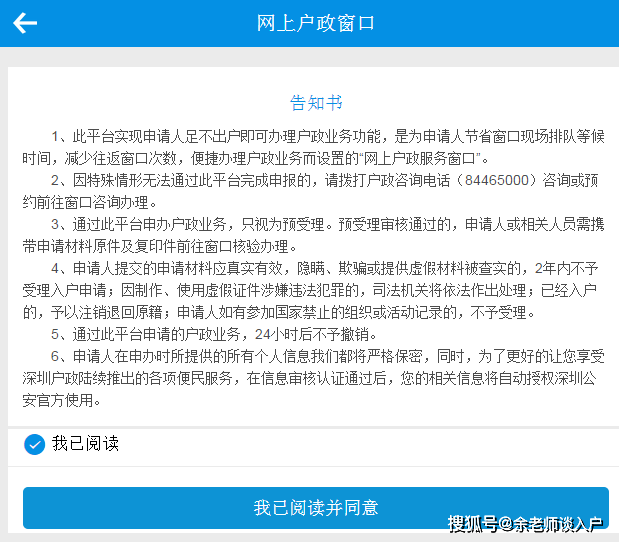Click paragraph 5 about 24小时后不予撤销

click(214, 334)
